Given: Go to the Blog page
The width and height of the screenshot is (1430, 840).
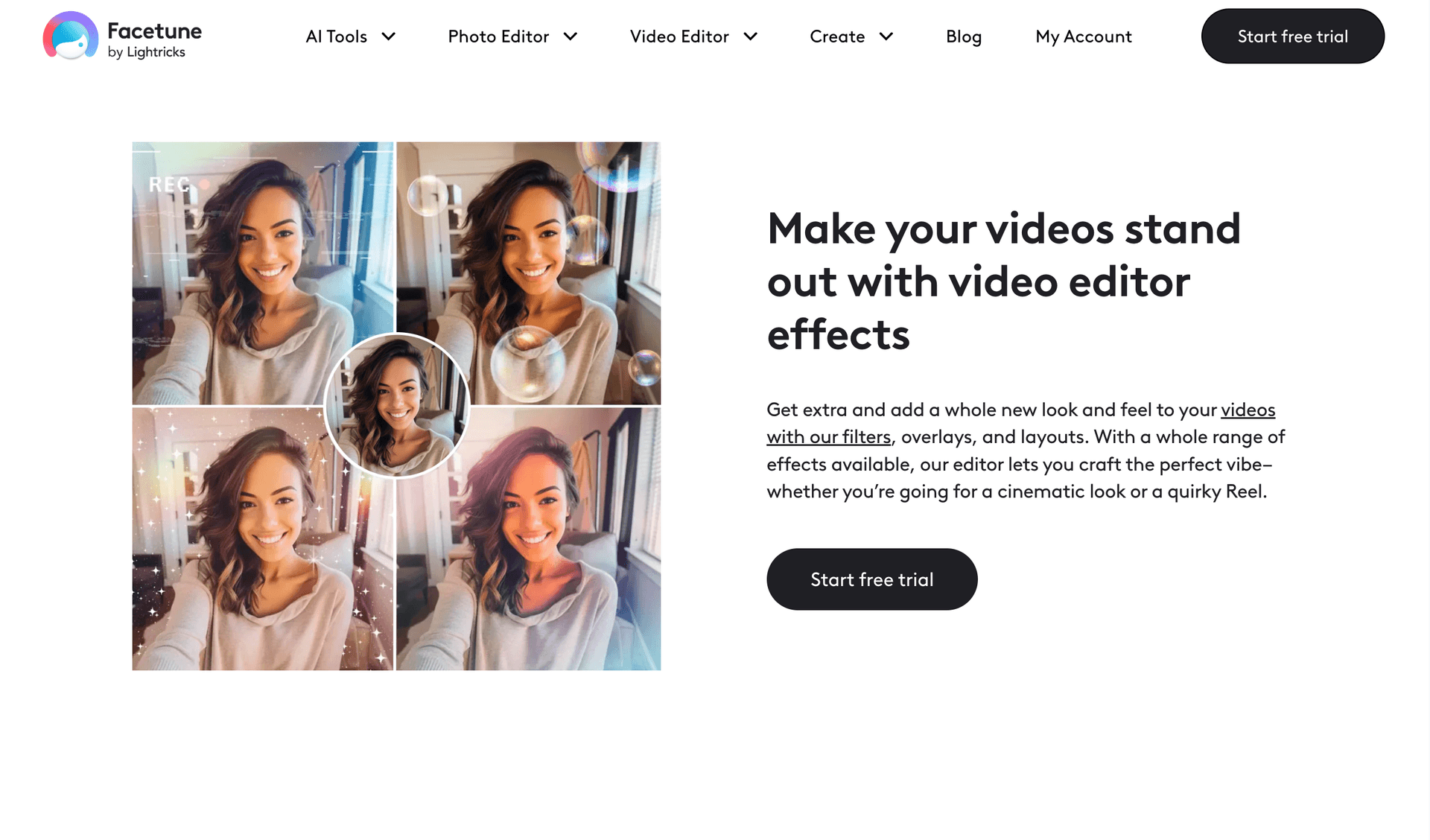Looking at the screenshot, I should pyautogui.click(x=964, y=36).
